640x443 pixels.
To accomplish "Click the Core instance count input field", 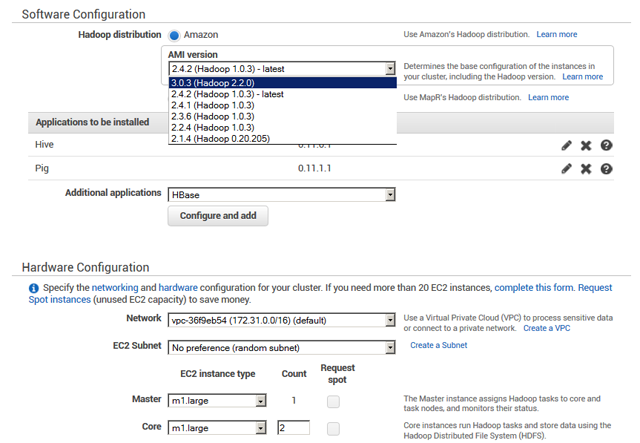I will coord(293,427).
